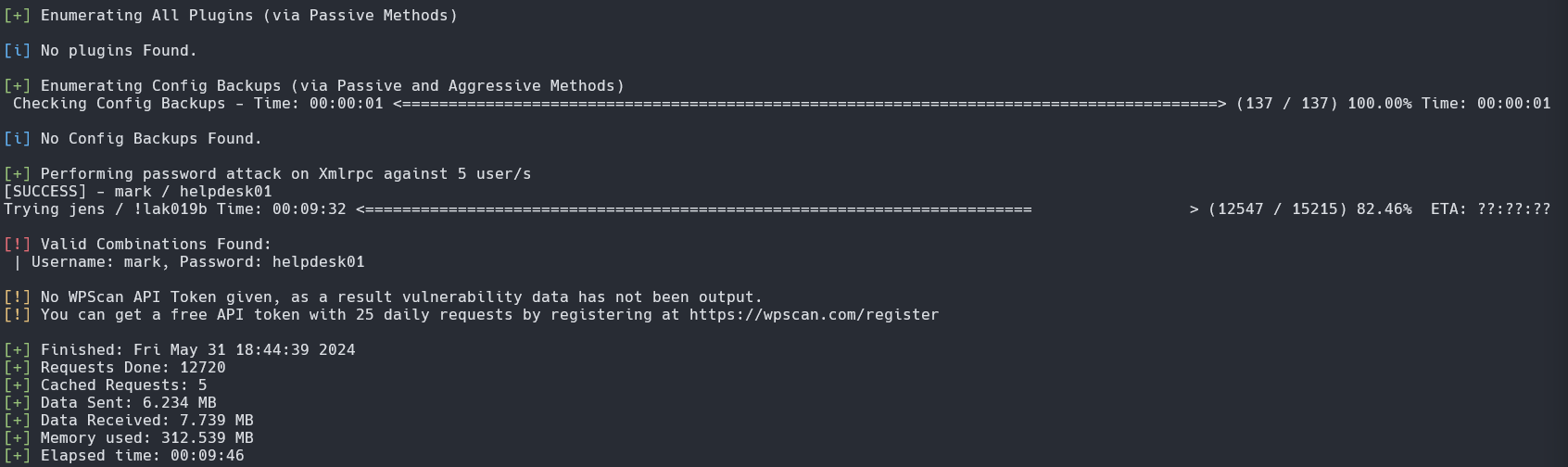Click the green [+] beside Enumerating Config Backups
Screen dimensions: 1568x467
point(18,86)
